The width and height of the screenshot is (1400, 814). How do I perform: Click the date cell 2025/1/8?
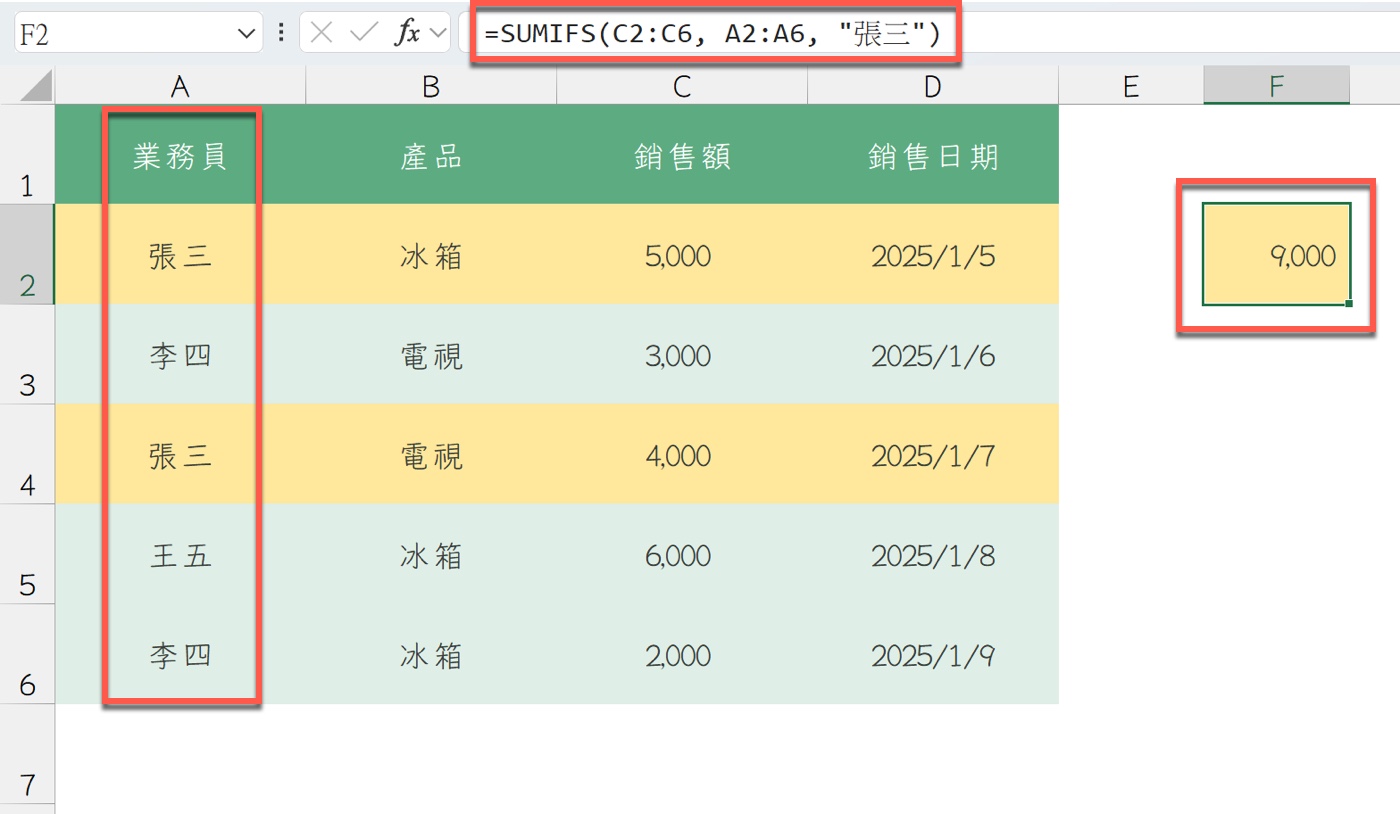pos(932,556)
